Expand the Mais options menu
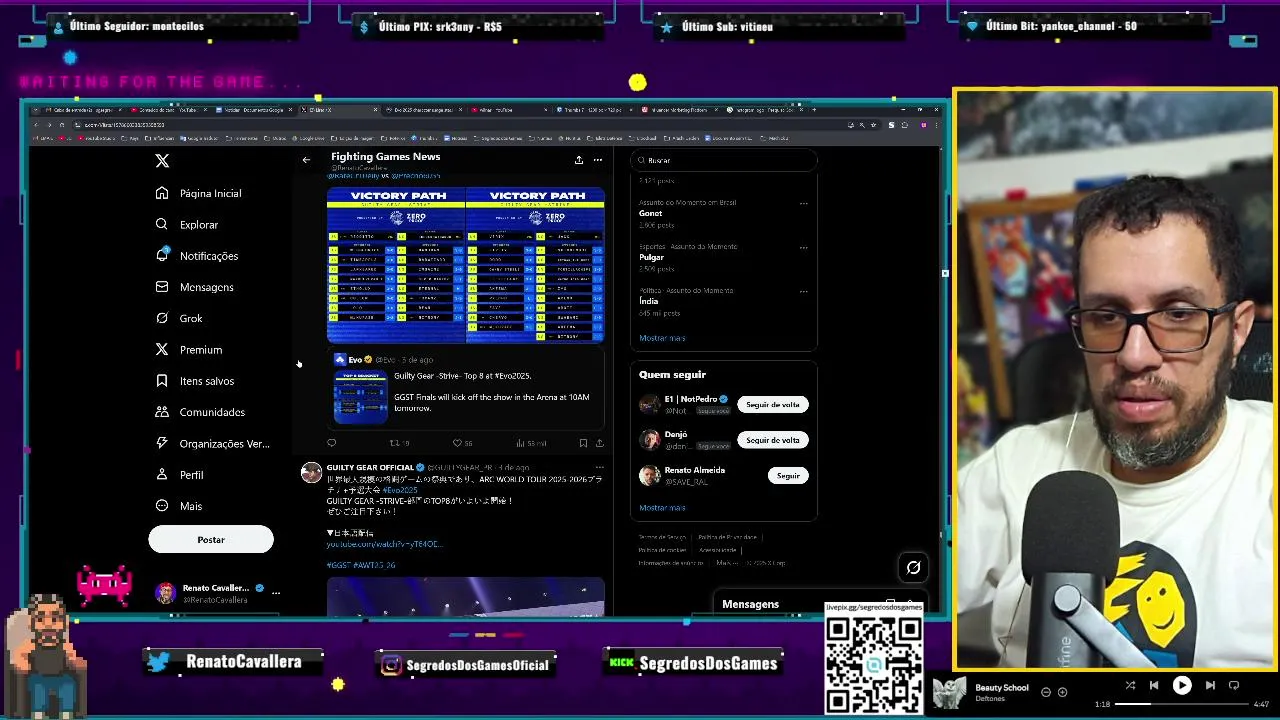 click(x=179, y=506)
